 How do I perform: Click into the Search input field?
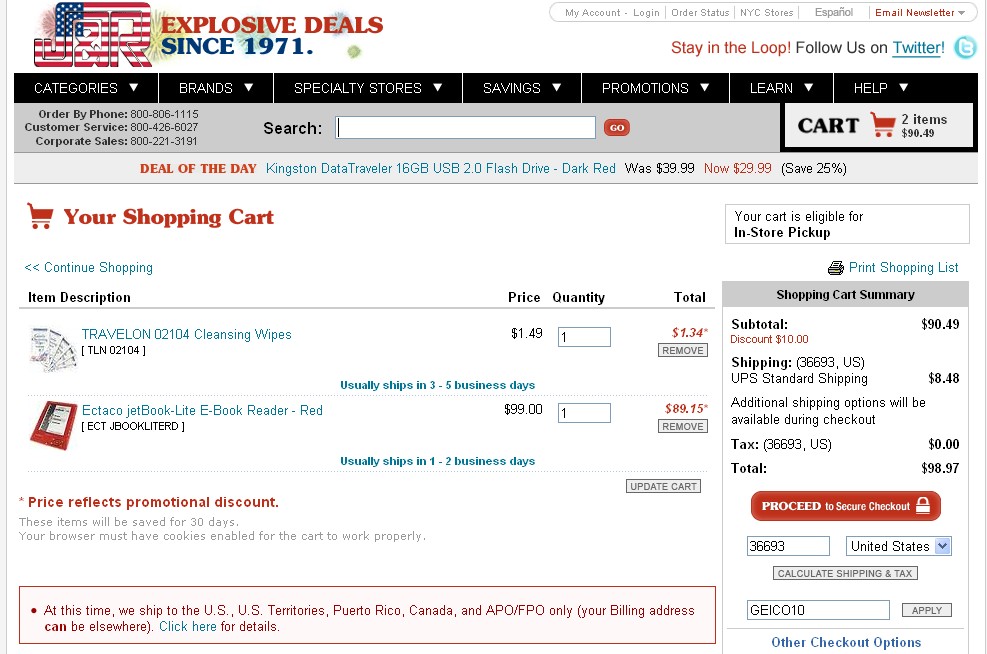click(465, 128)
